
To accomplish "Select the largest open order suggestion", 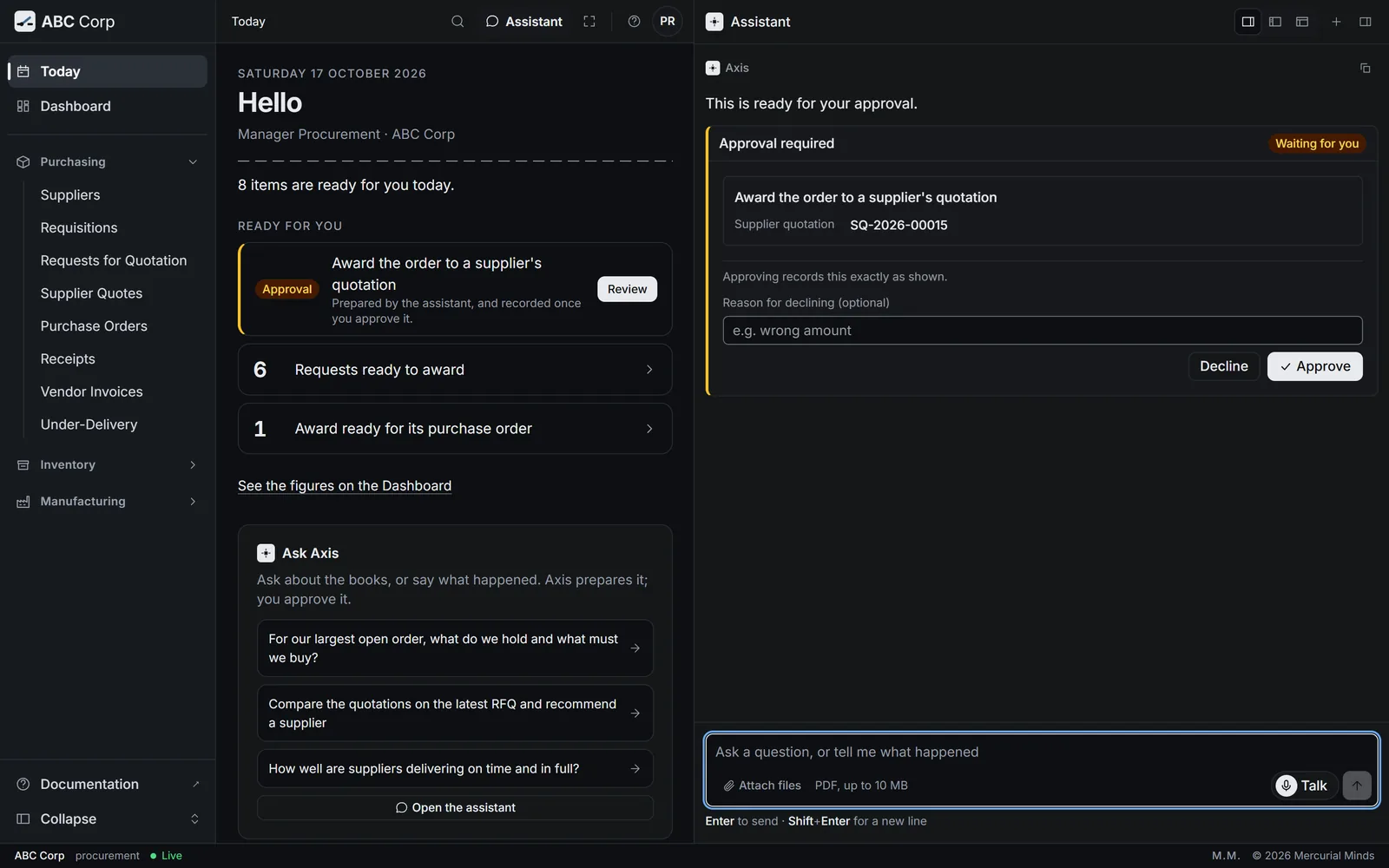I will 455,648.
